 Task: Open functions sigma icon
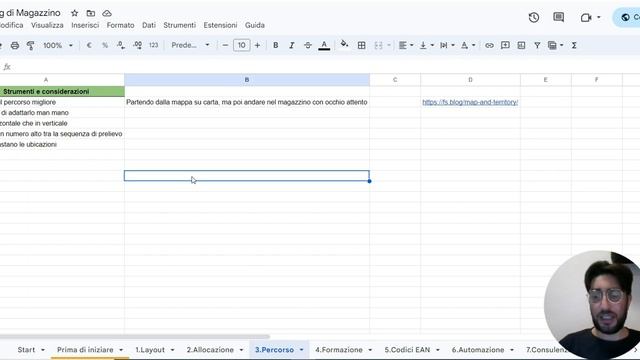574,45
